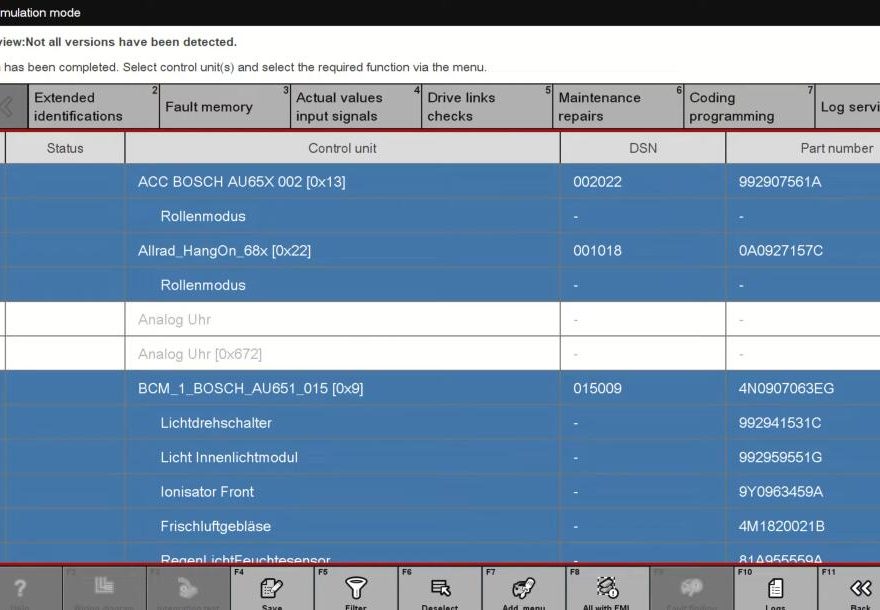The image size is (880, 610).
Task: Open Actual values input signals tab
Action: click(339, 107)
